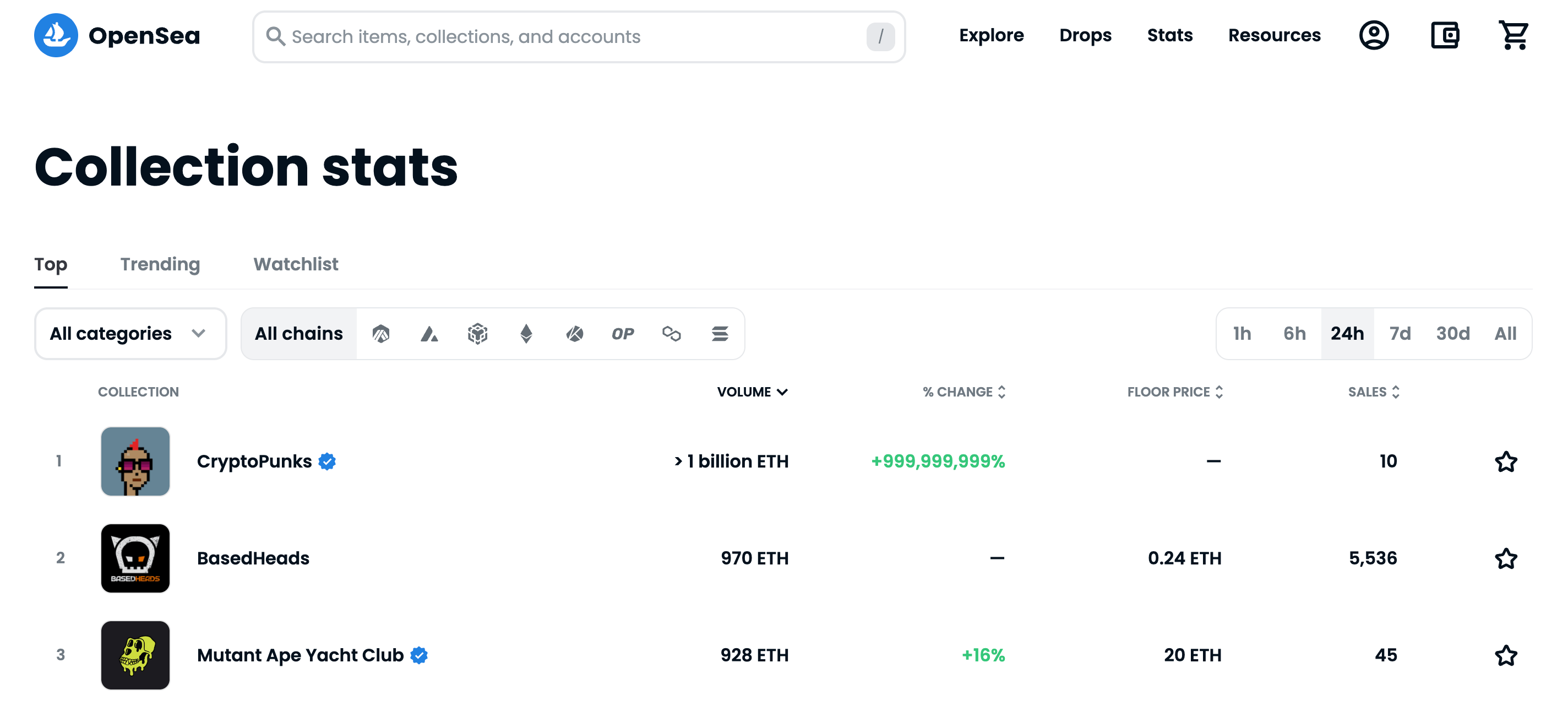Select the Solana chain filter icon
The width and height of the screenshot is (1568, 706).
coord(719,333)
